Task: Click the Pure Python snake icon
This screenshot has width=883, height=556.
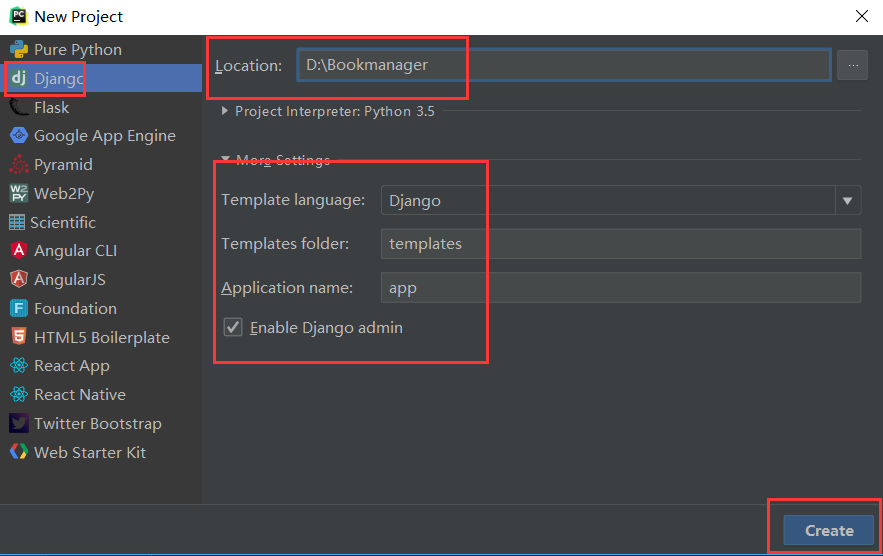Action: click(19, 50)
